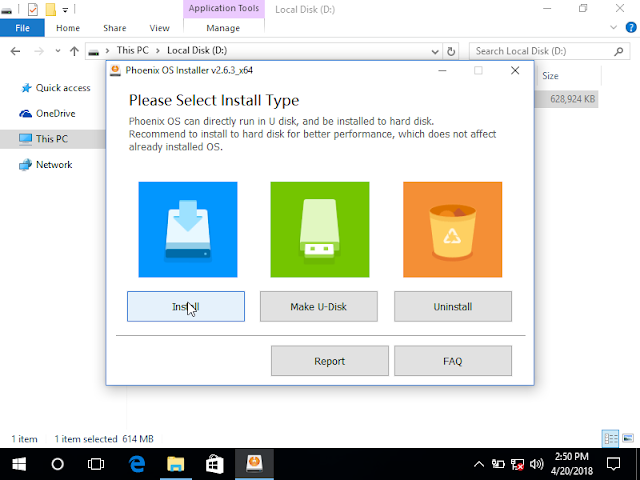Select This PC in navigation pane
The image size is (640, 480).
click(x=53, y=139)
